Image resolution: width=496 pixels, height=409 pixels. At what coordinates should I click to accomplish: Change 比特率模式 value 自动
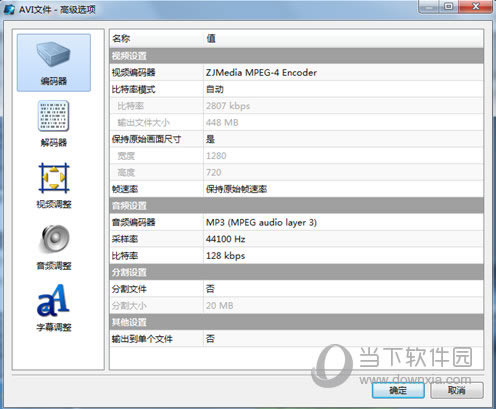point(215,89)
